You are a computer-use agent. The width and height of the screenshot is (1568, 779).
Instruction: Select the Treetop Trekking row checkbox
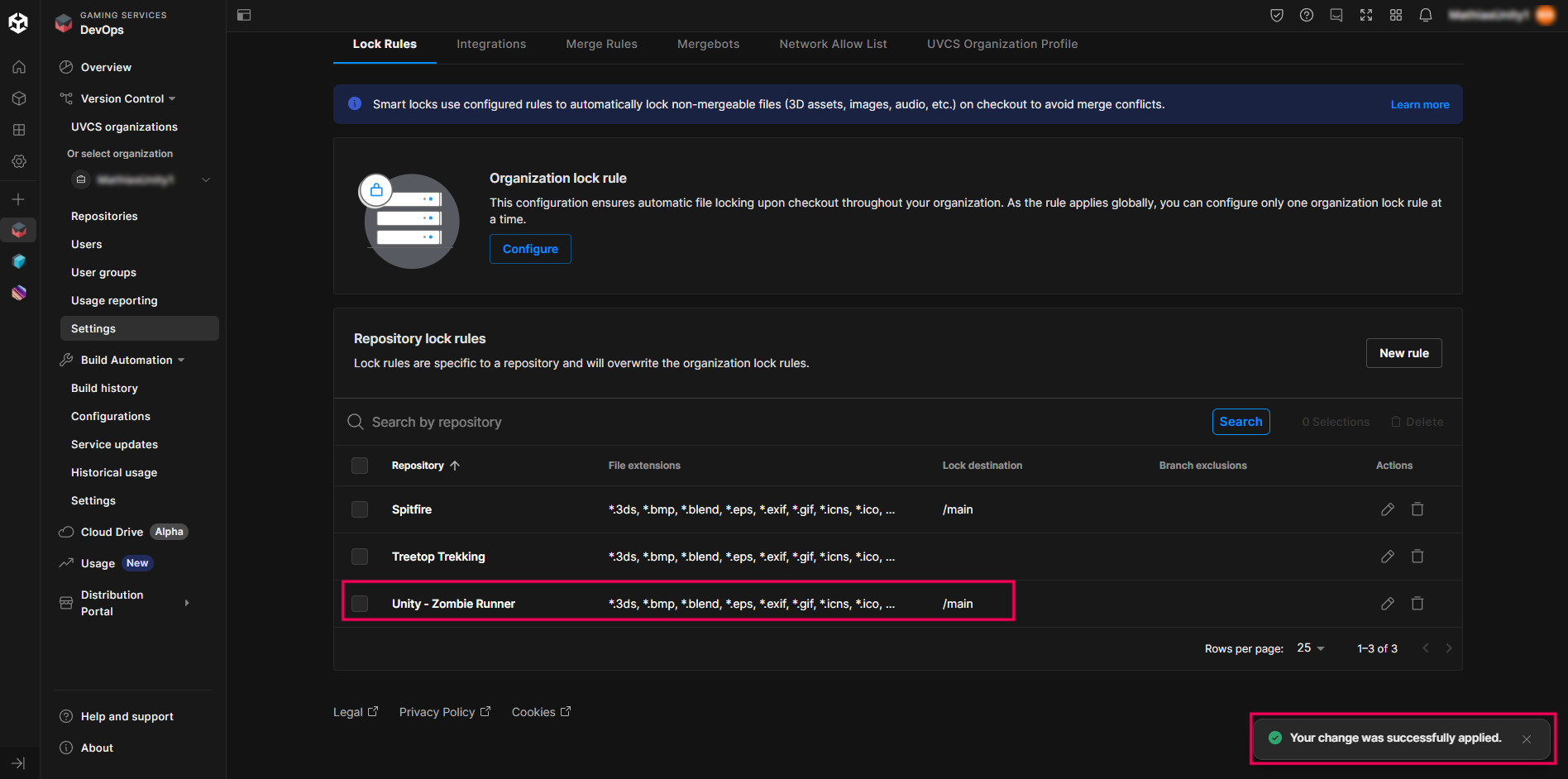[x=360, y=557]
